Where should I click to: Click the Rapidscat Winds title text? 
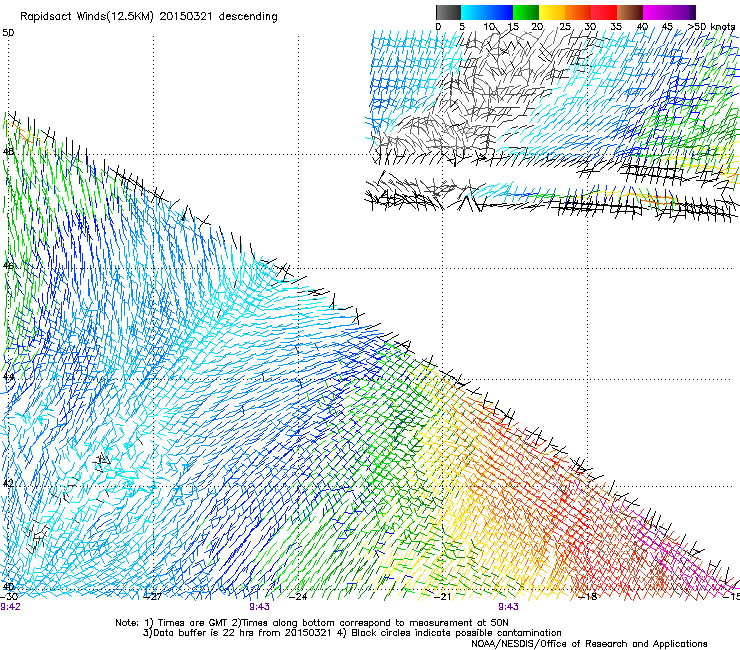click(149, 17)
